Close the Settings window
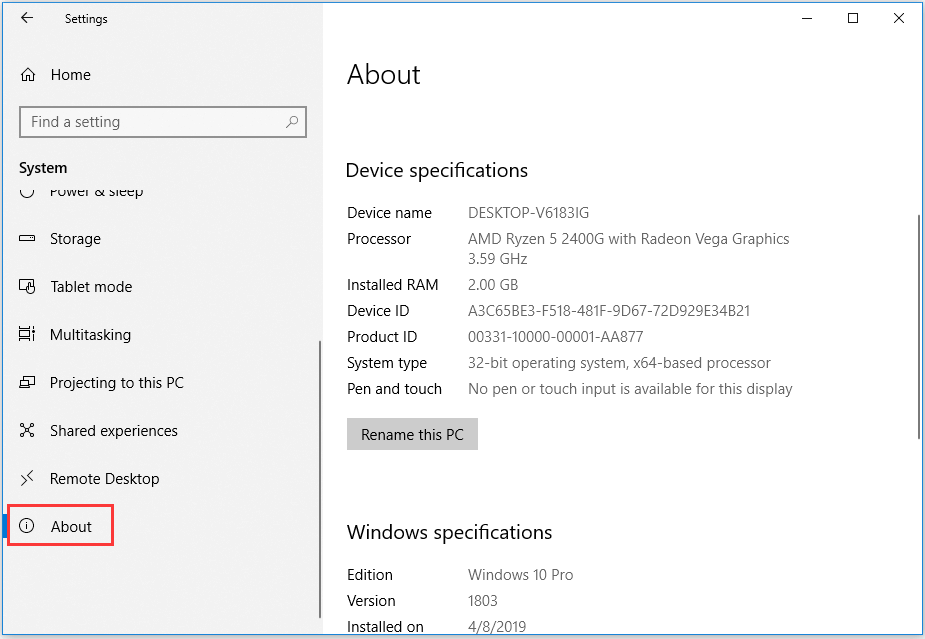 [x=898, y=18]
